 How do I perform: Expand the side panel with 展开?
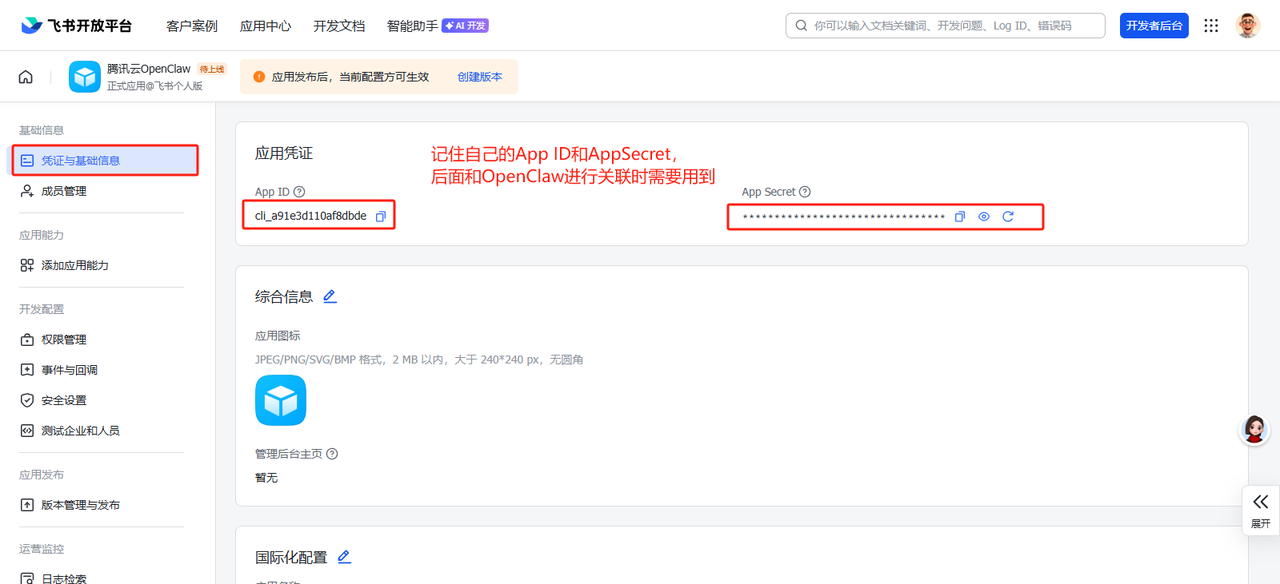pos(1260,511)
